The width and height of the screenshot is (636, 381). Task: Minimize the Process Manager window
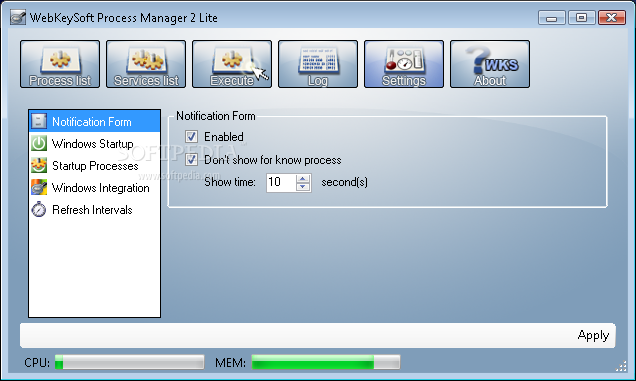click(552, 18)
